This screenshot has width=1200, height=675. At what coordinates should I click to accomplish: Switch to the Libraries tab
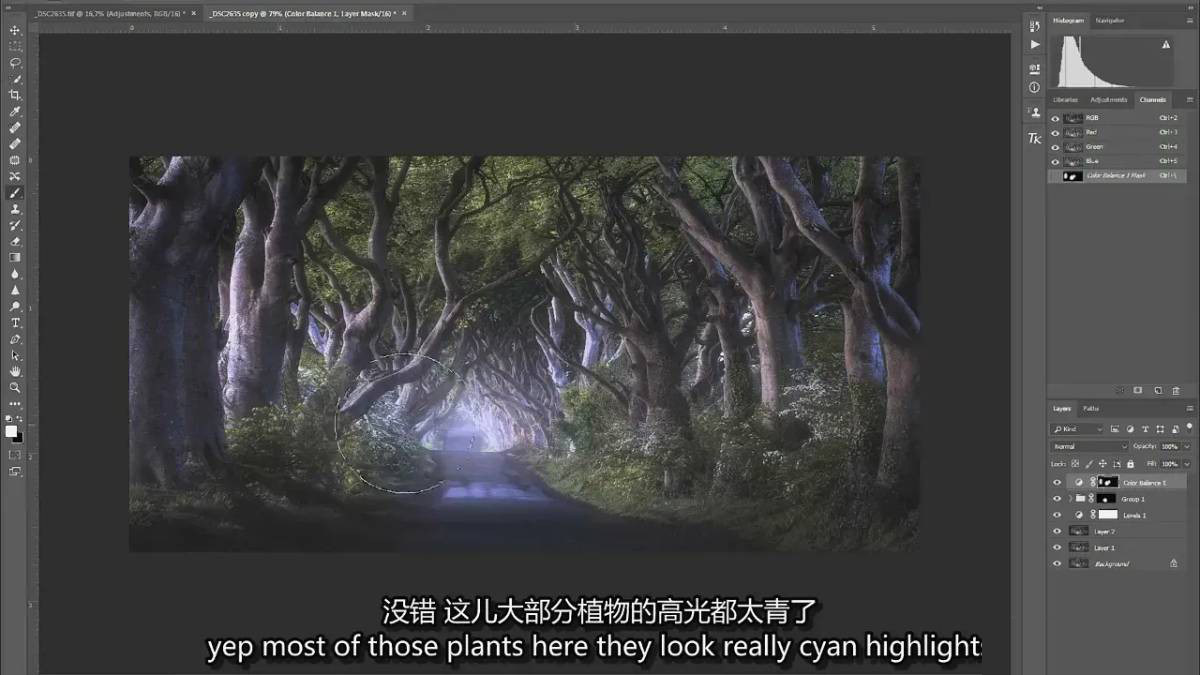tap(1066, 99)
